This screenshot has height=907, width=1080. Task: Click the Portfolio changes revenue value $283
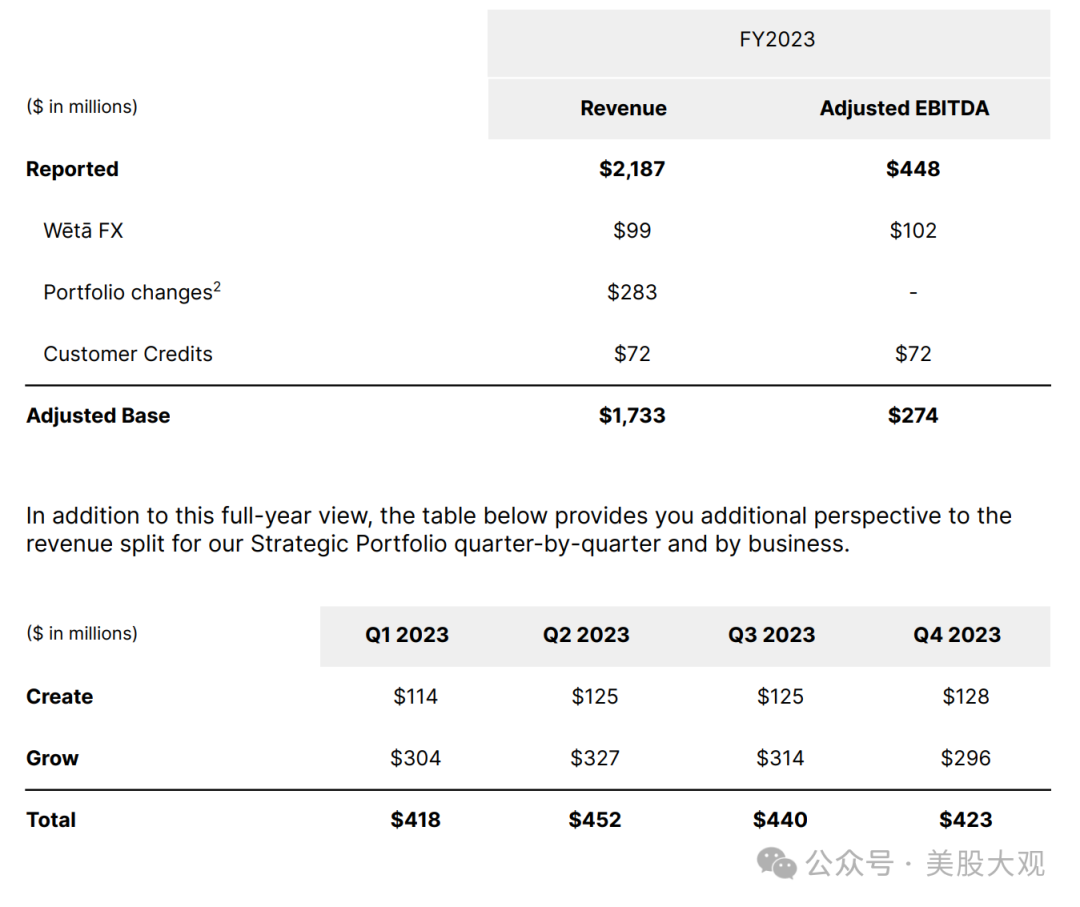(632, 292)
